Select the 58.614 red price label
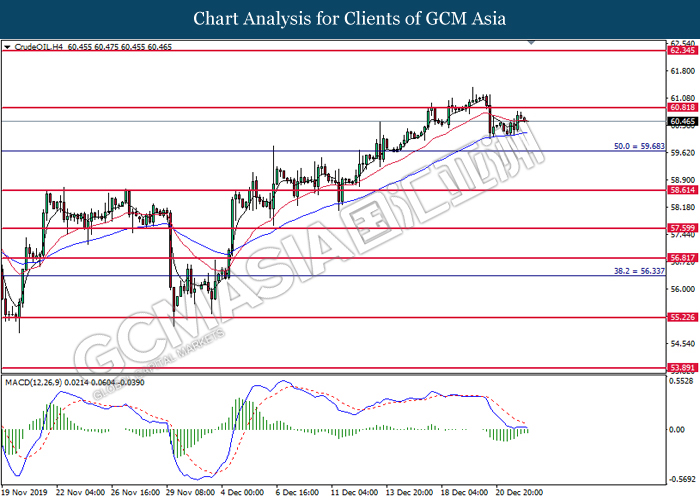The image size is (700, 500). point(682,190)
